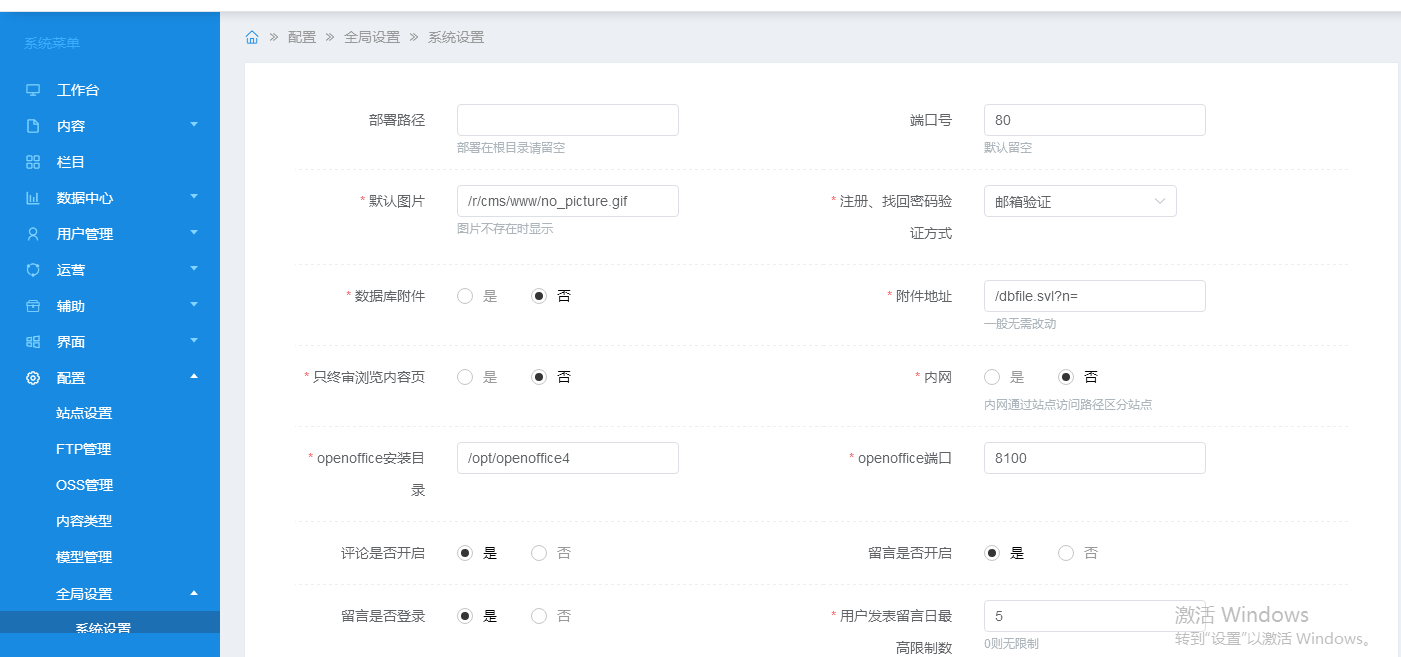Expand the 数据中心 menu arrow

pos(194,197)
